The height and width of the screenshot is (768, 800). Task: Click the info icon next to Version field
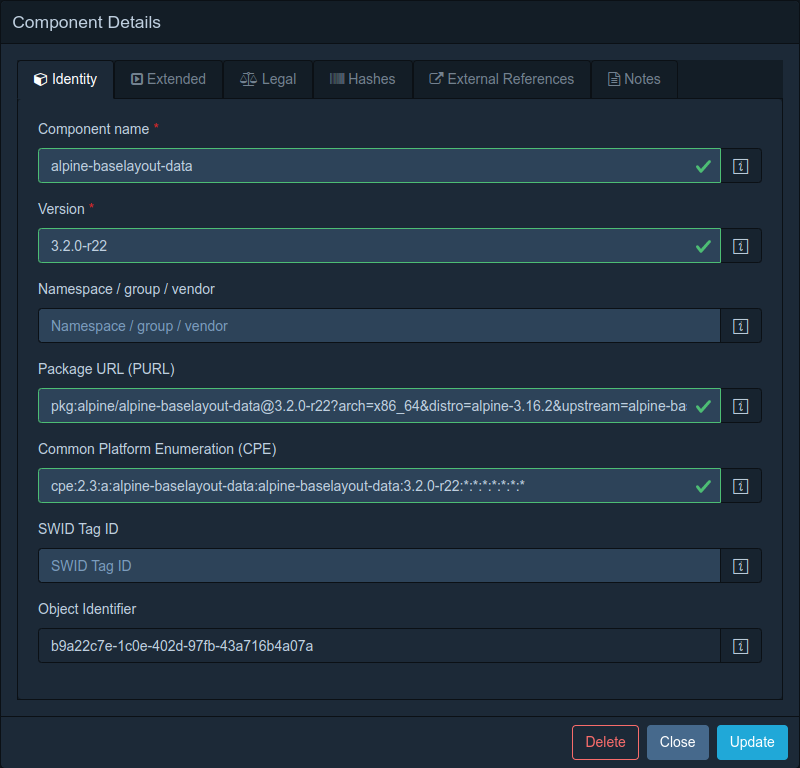pos(741,245)
